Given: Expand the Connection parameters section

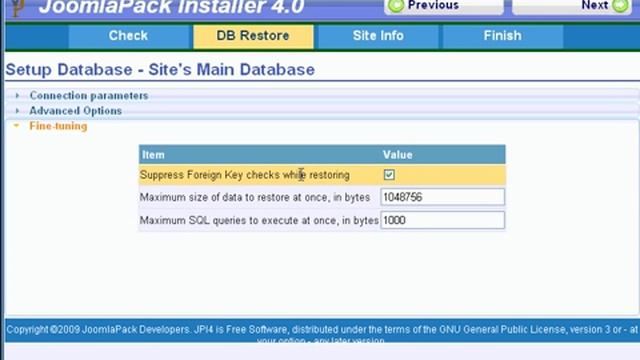Looking at the screenshot, I should click(x=89, y=96).
